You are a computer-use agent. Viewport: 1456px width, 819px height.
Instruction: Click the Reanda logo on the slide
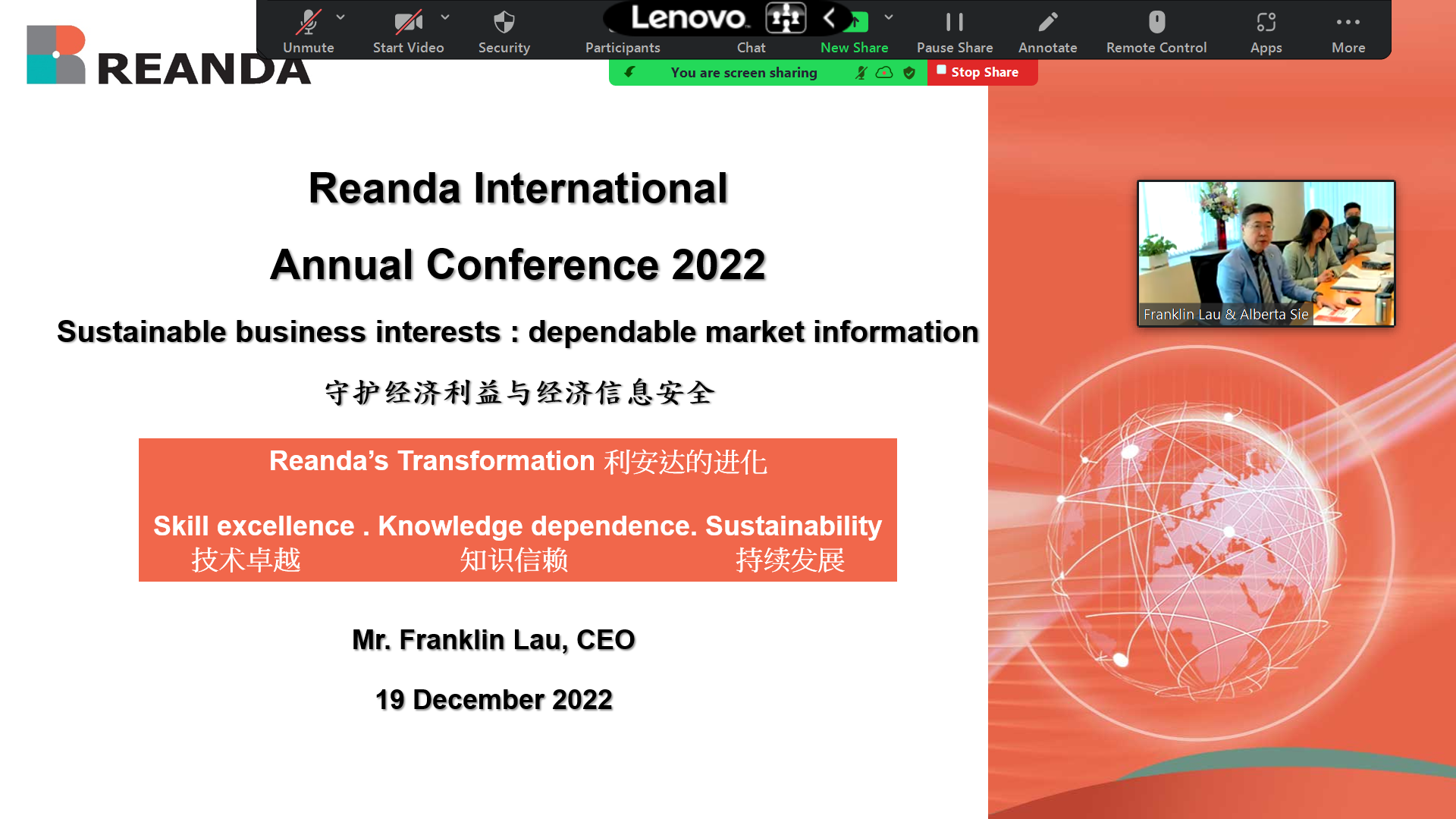[168, 55]
